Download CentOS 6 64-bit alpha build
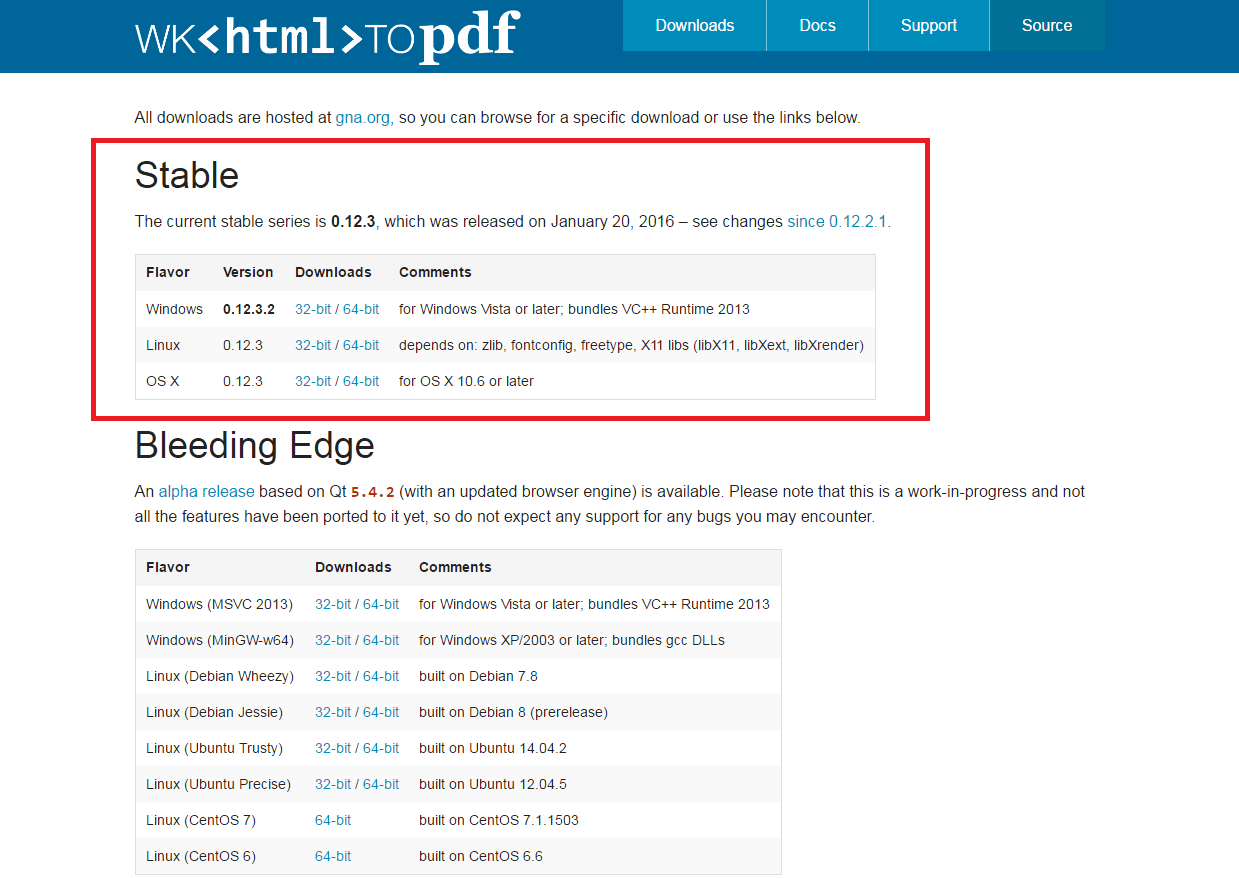 (x=333, y=856)
